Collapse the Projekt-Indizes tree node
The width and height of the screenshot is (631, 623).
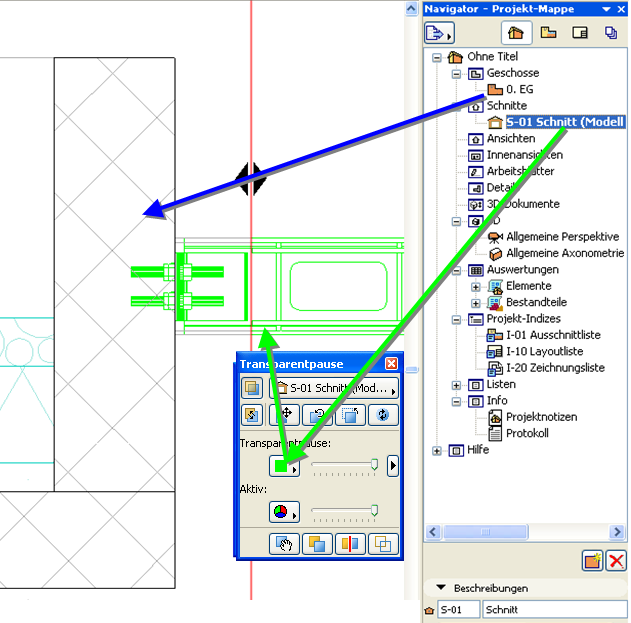[456, 320]
